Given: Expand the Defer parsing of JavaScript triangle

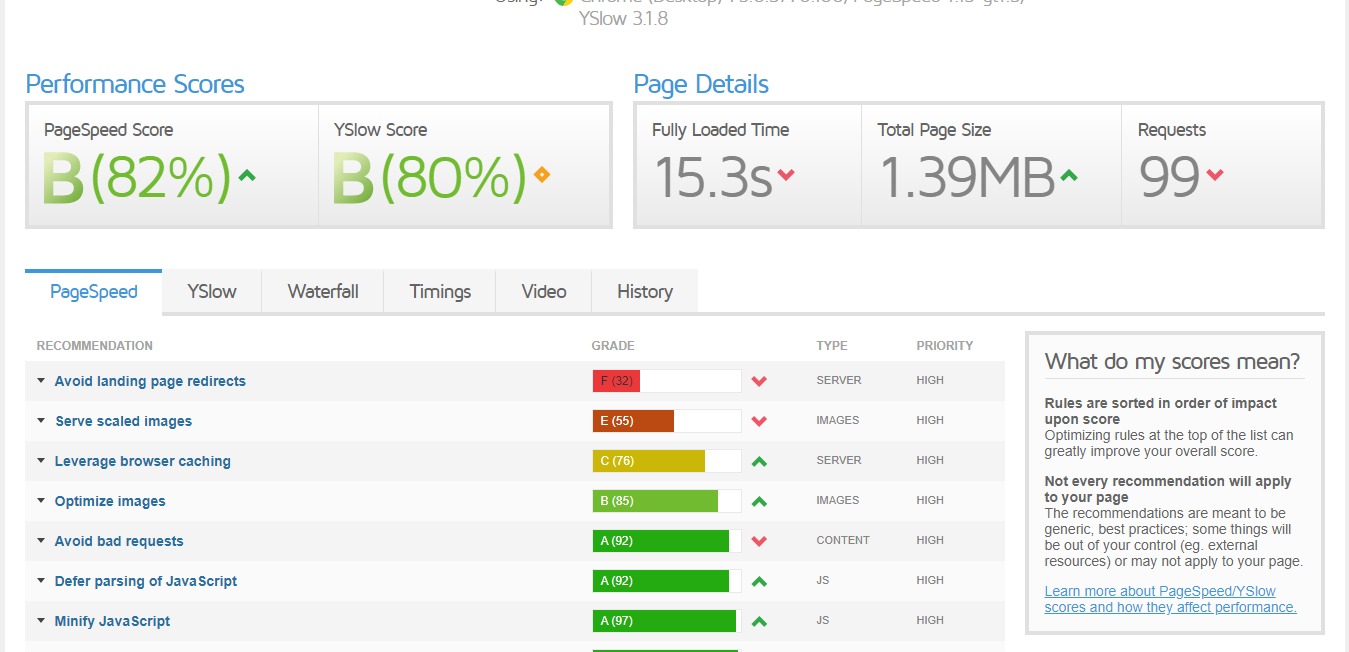Looking at the screenshot, I should [41, 581].
